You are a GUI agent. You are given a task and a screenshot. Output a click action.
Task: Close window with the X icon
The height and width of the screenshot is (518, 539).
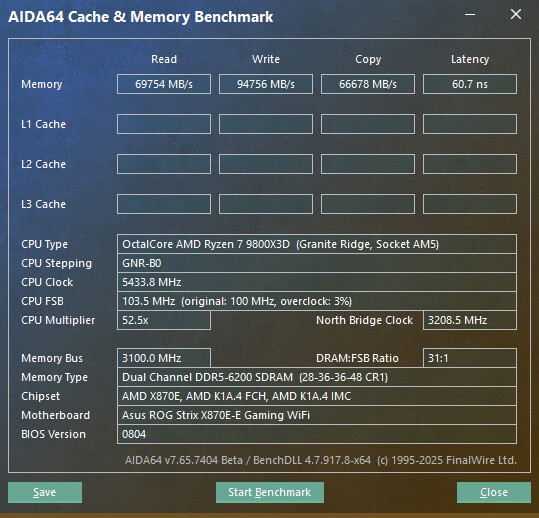click(516, 14)
